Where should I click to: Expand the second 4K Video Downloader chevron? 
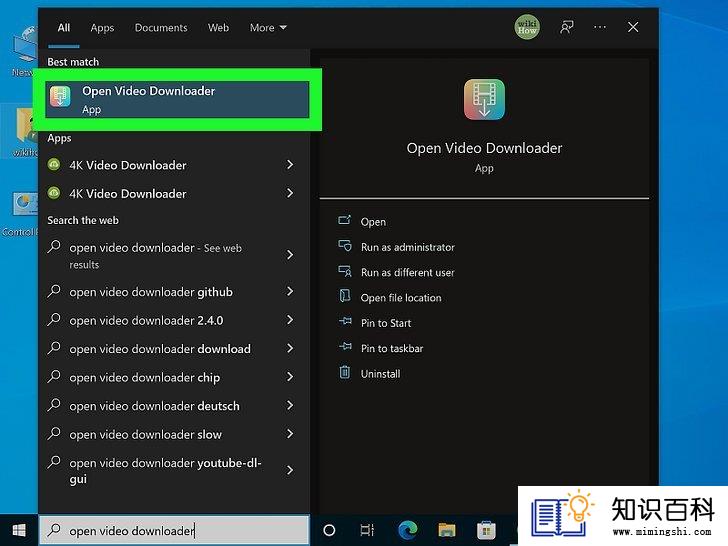coord(290,193)
